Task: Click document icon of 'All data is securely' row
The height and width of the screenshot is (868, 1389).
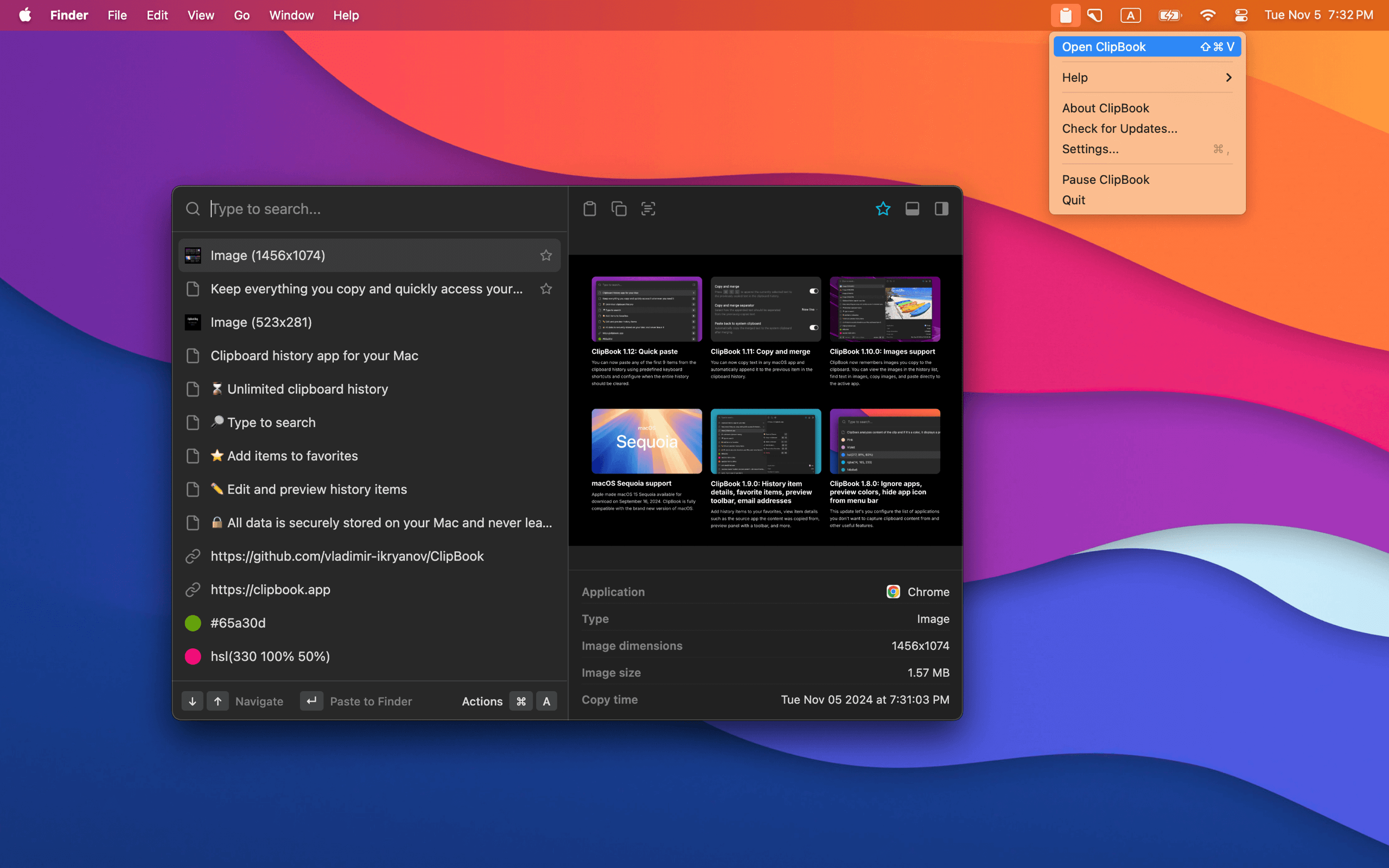Action: (x=193, y=523)
